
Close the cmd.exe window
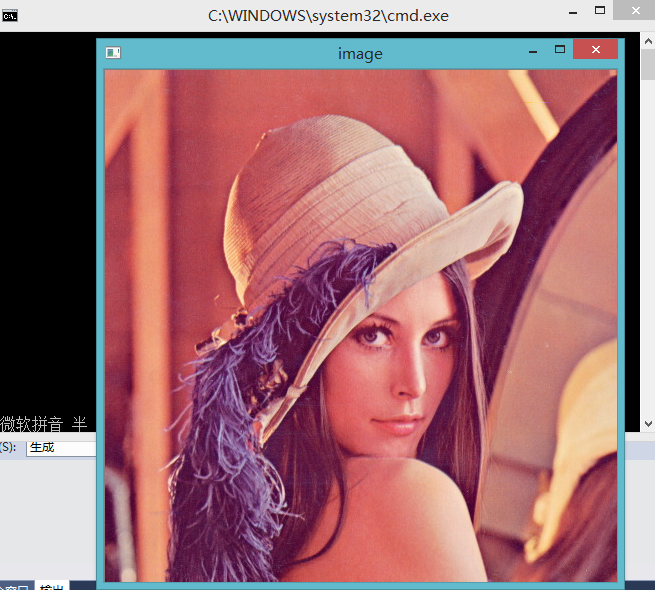(635, 10)
